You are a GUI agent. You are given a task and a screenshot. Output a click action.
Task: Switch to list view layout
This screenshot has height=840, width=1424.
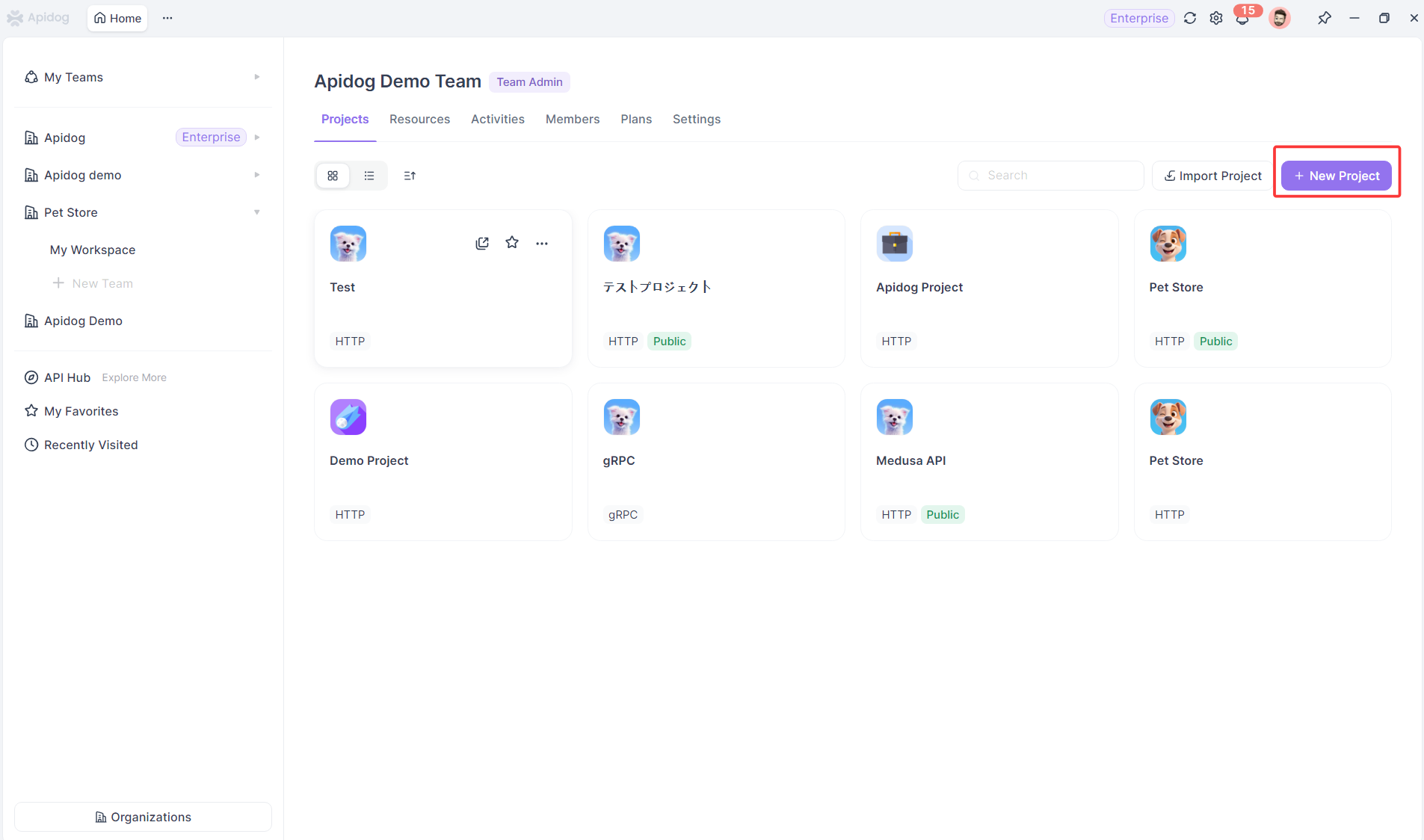(x=369, y=176)
